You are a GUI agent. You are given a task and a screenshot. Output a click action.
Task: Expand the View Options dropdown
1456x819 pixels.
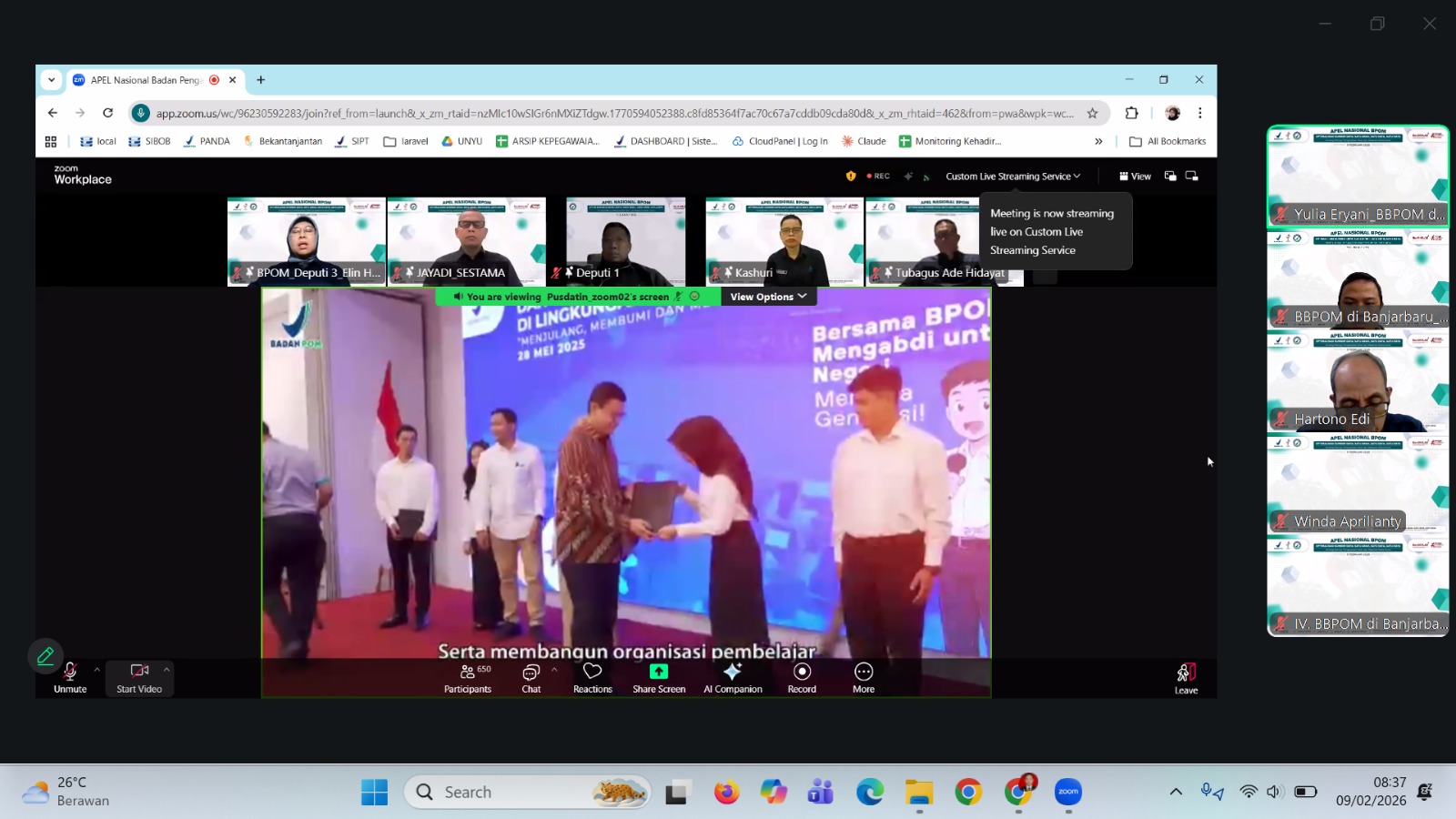pos(768,297)
